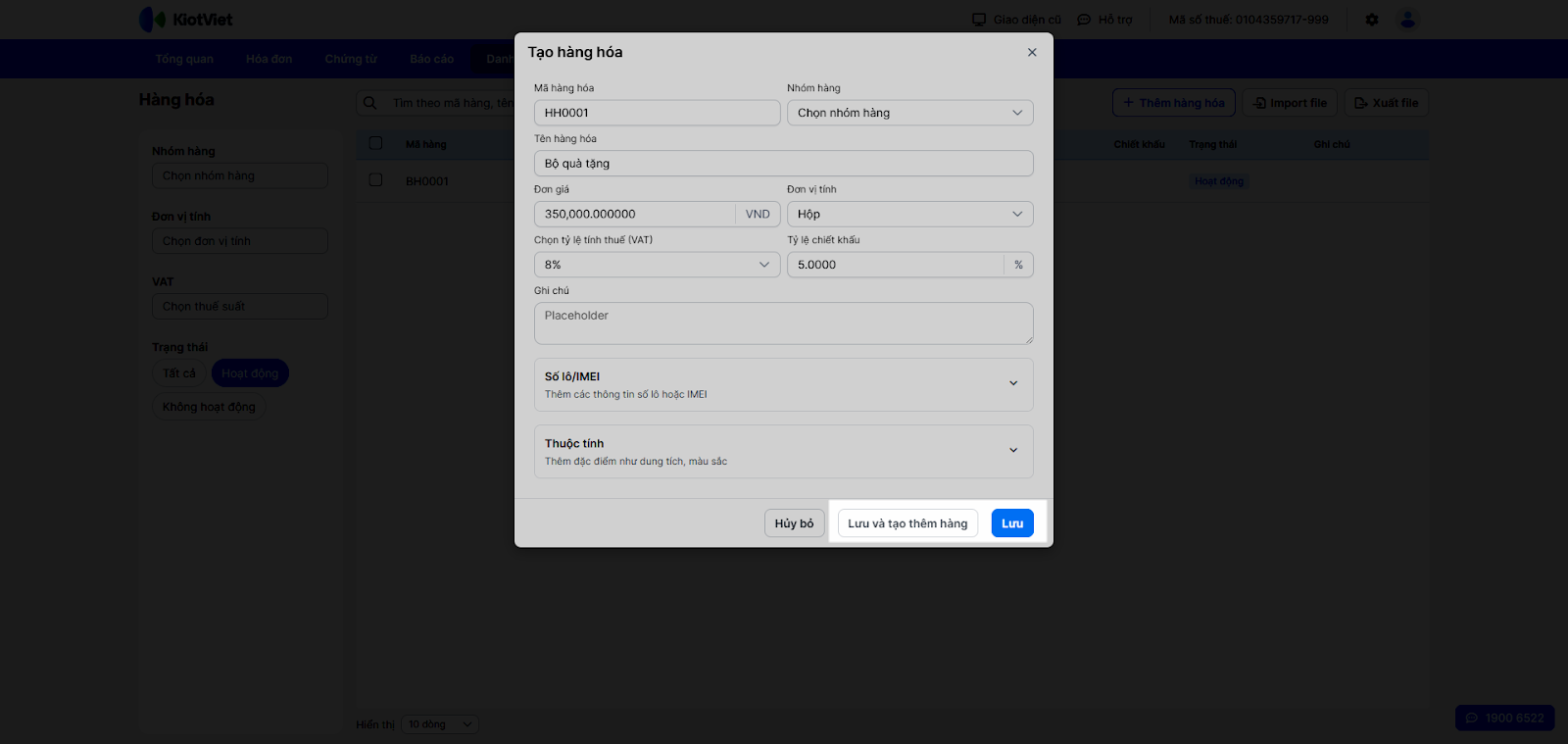Click the Hỗ trợ chat icon
1568x744 pixels.
(1084, 20)
